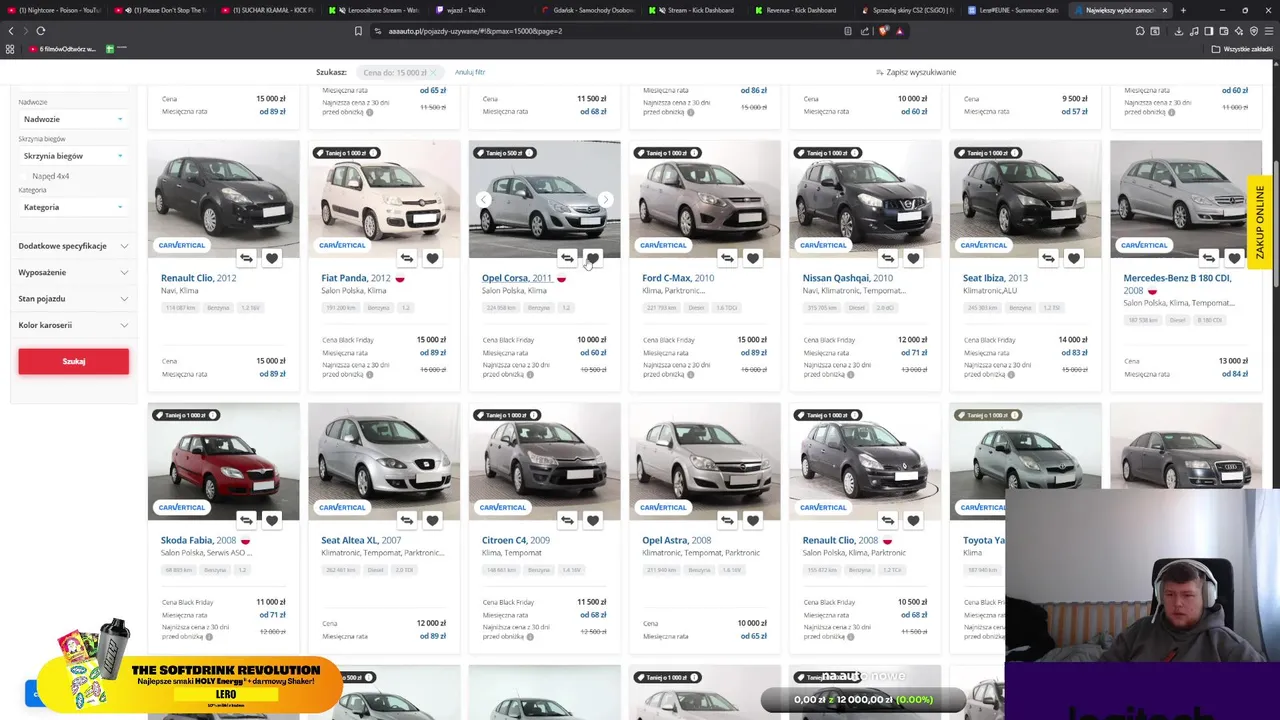The image size is (1280, 720).
Task: Switch to Stream - Kick Dashboard tab
Action: click(x=697, y=10)
